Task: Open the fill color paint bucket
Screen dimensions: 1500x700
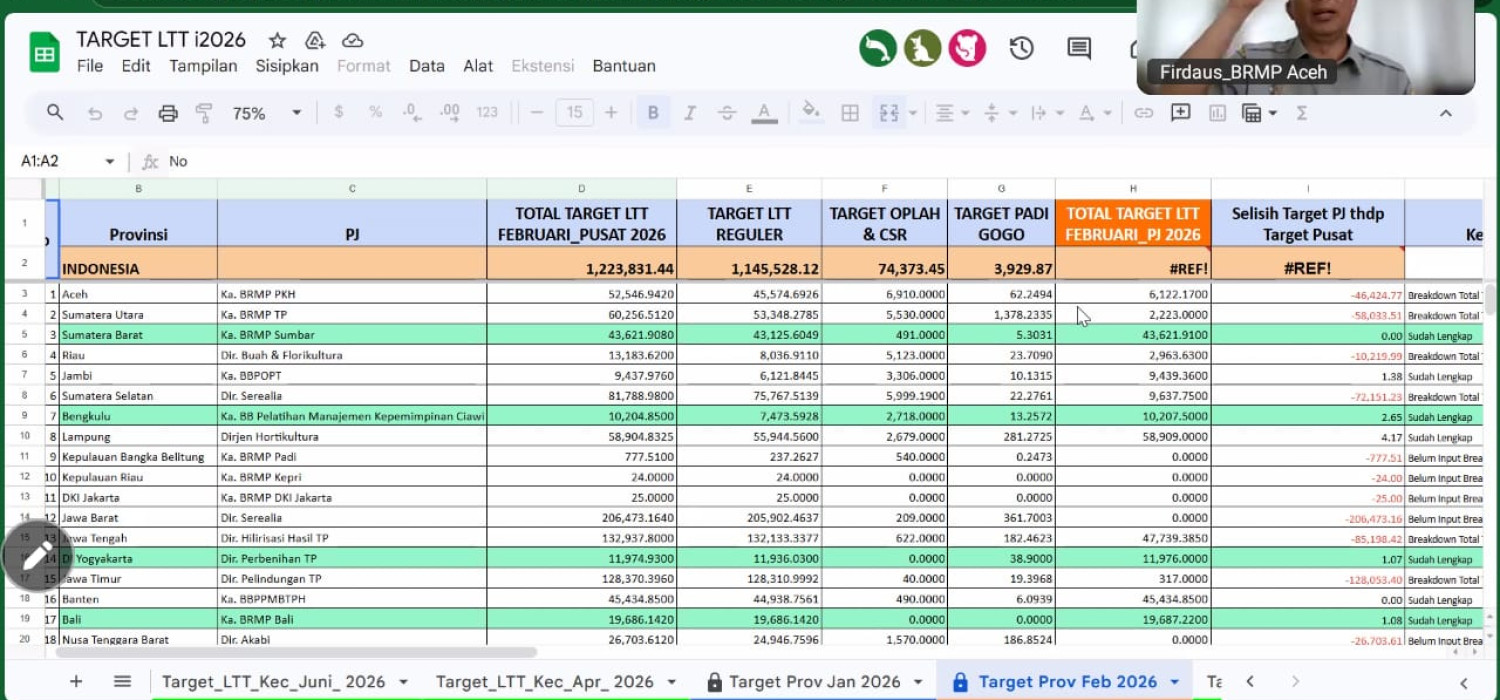Action: 811,113
